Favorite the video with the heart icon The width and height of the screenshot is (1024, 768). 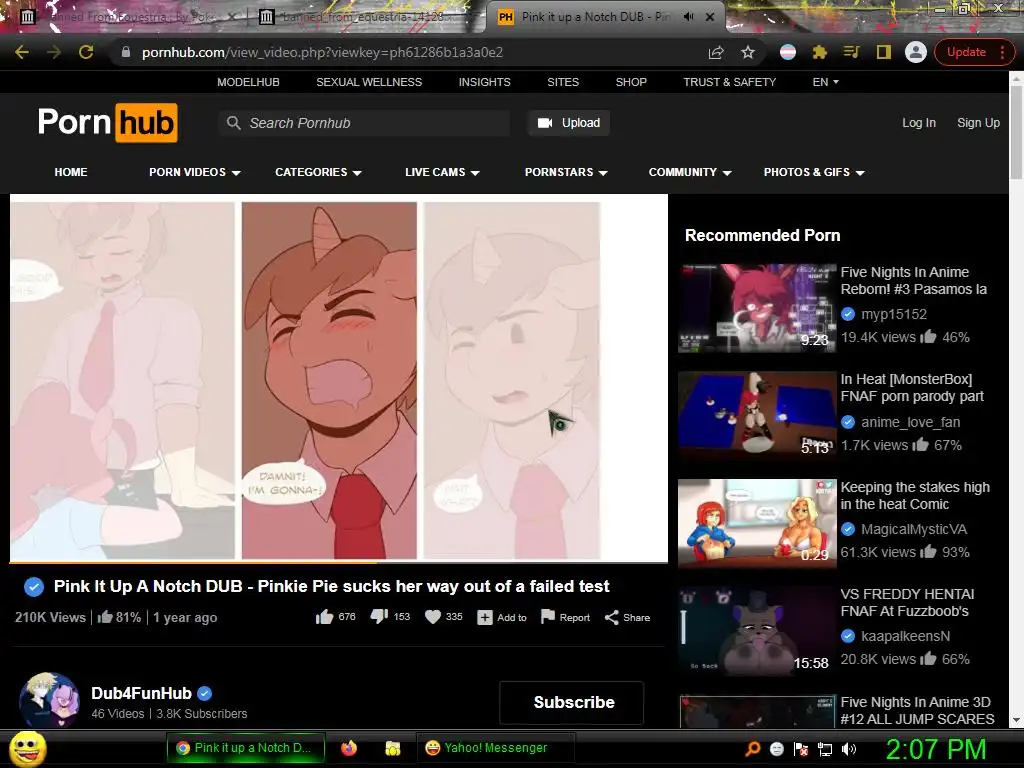click(433, 617)
